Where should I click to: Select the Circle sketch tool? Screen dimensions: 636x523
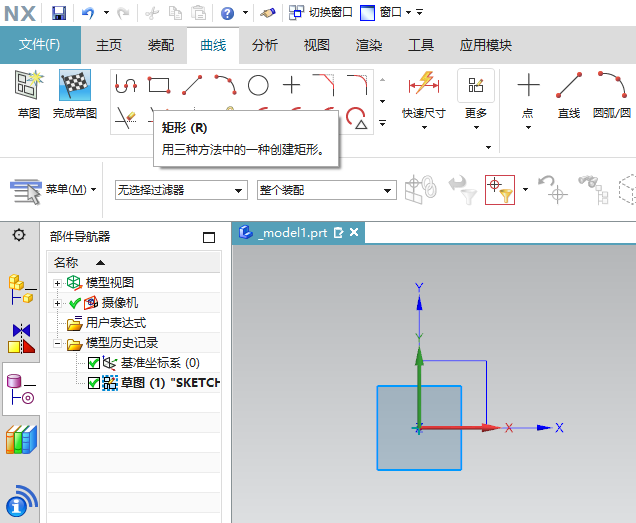point(258,85)
